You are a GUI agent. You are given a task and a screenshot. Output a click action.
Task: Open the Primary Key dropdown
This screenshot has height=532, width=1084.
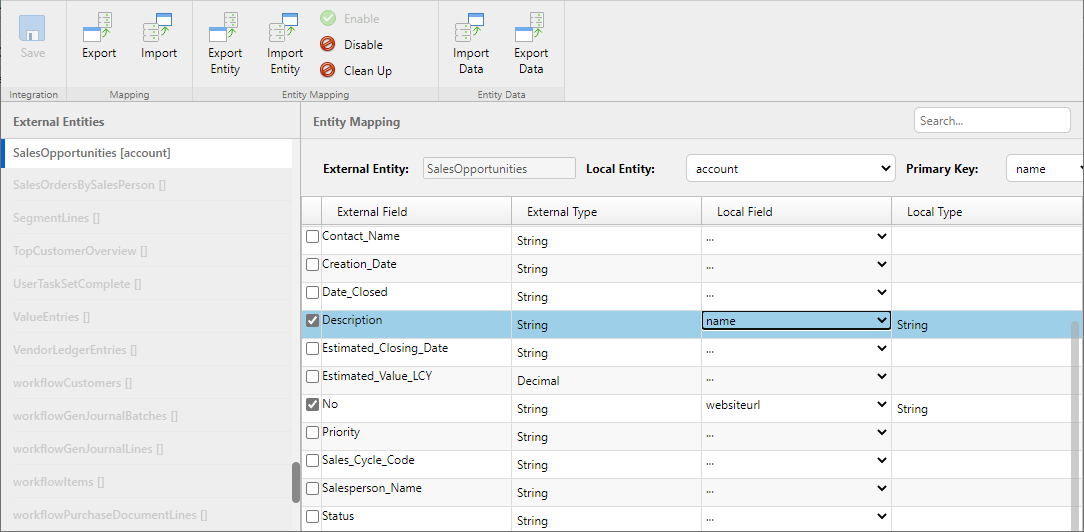pyautogui.click(x=1044, y=169)
